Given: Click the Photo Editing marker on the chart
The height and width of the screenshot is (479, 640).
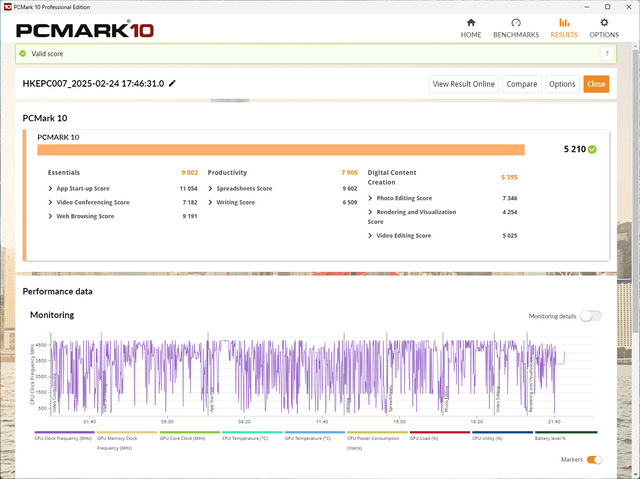Looking at the screenshot, I should [x=447, y=399].
